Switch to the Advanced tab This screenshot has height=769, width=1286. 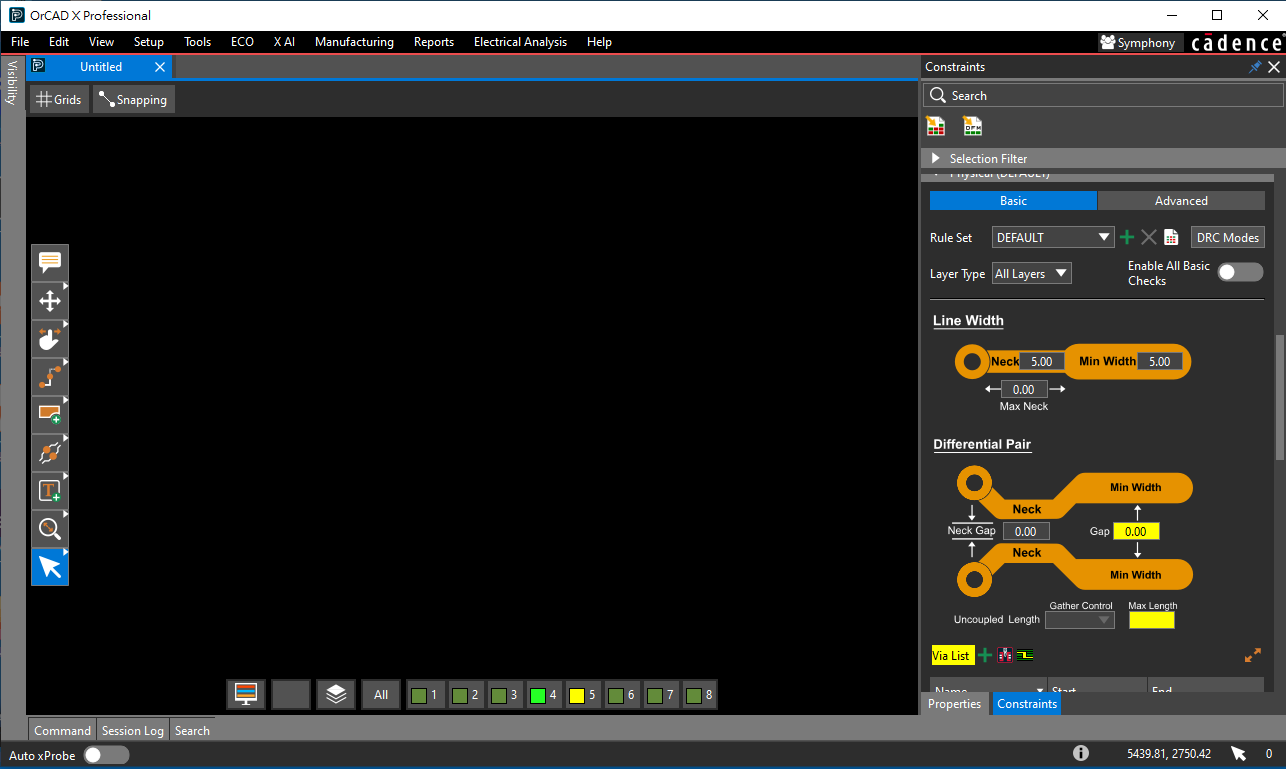point(1181,201)
